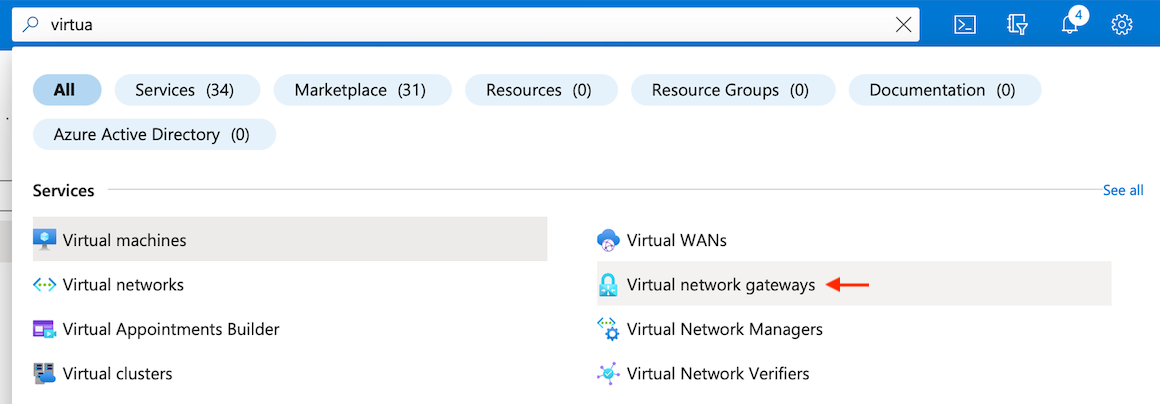Clear the search box with X

click(903, 24)
